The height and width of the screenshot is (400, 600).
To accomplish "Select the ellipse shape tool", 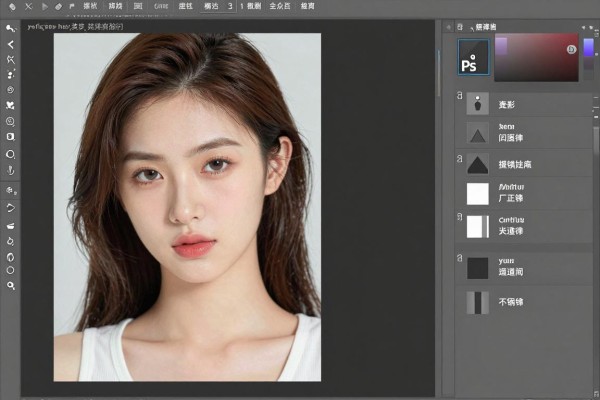I will tap(11, 154).
